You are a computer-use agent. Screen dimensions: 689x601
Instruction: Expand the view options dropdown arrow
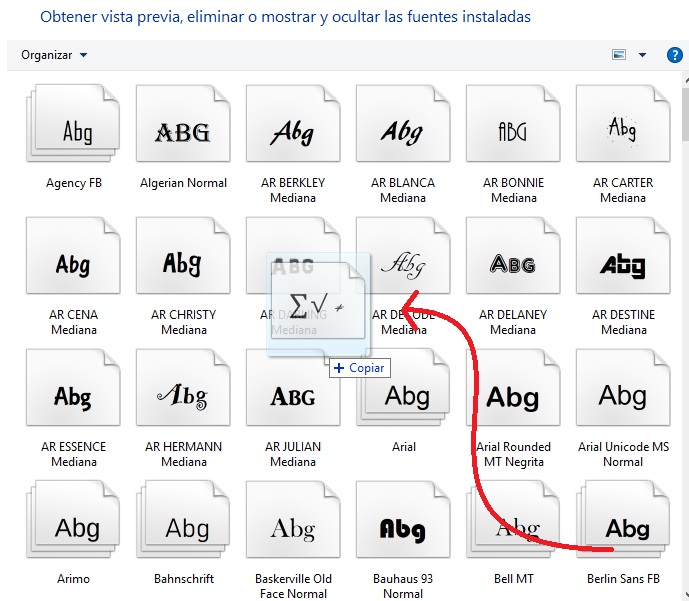(x=642, y=55)
